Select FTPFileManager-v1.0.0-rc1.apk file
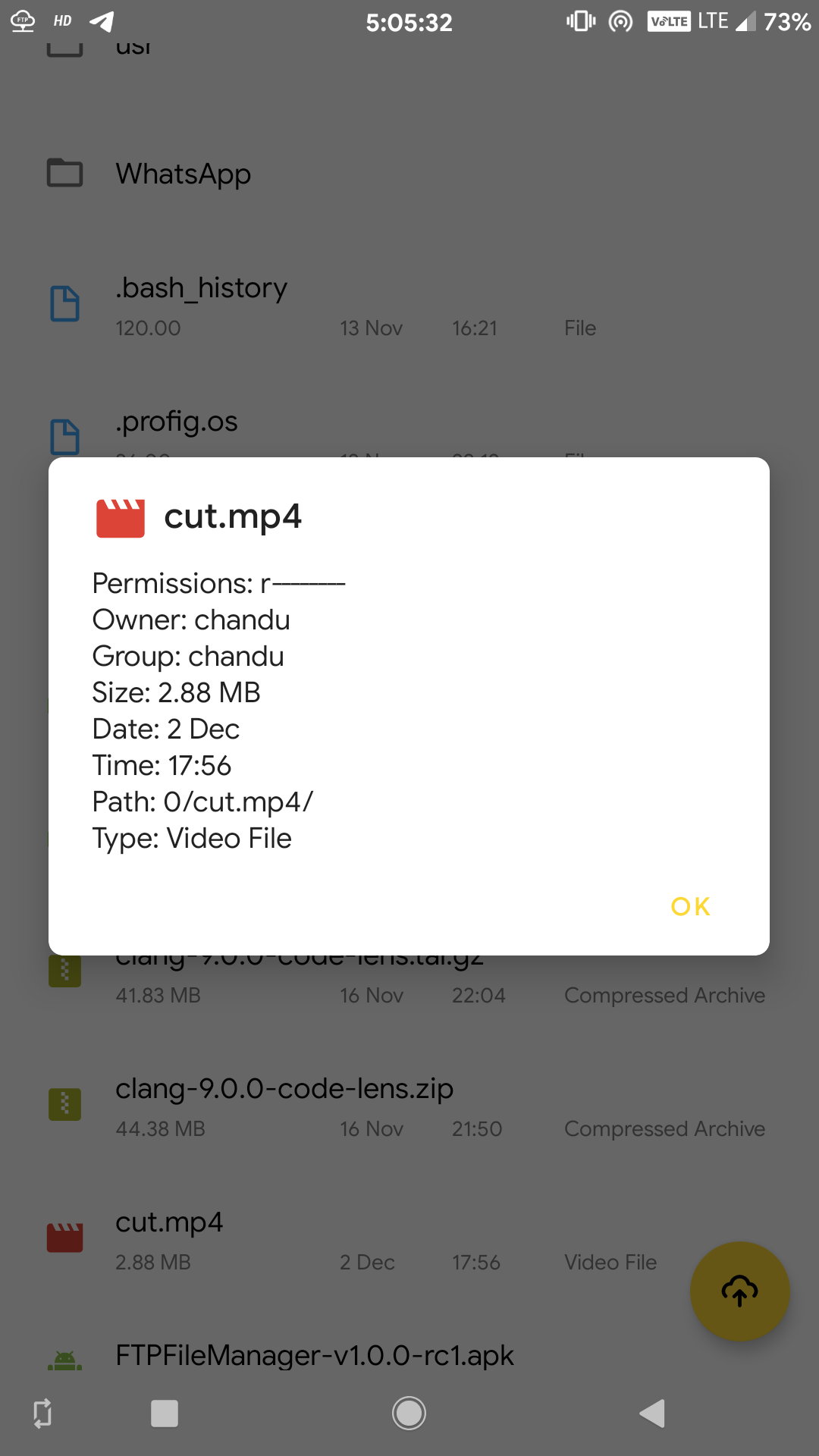The image size is (819, 1456). pyautogui.click(x=315, y=1356)
